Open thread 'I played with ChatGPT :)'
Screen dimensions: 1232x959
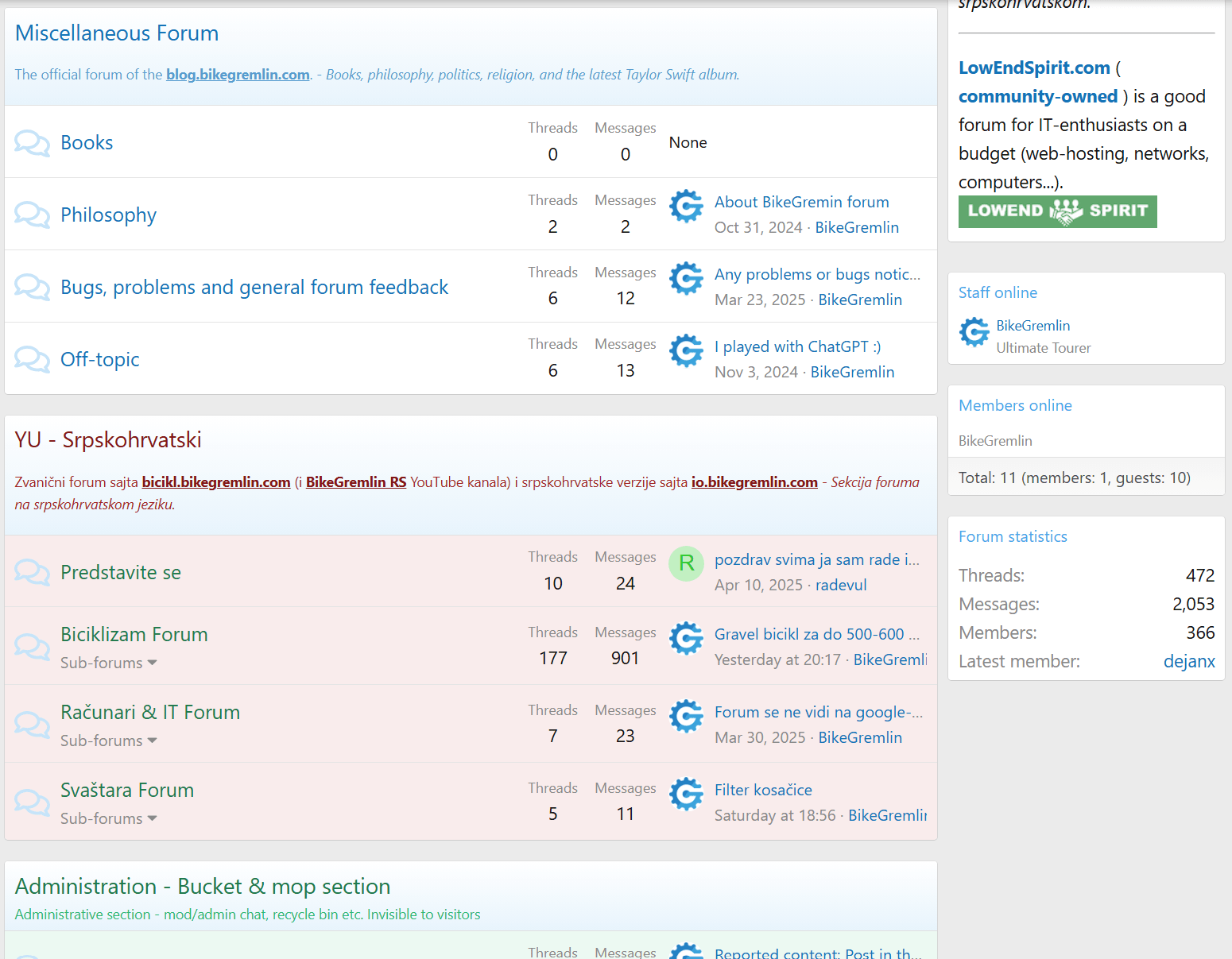[x=798, y=346]
